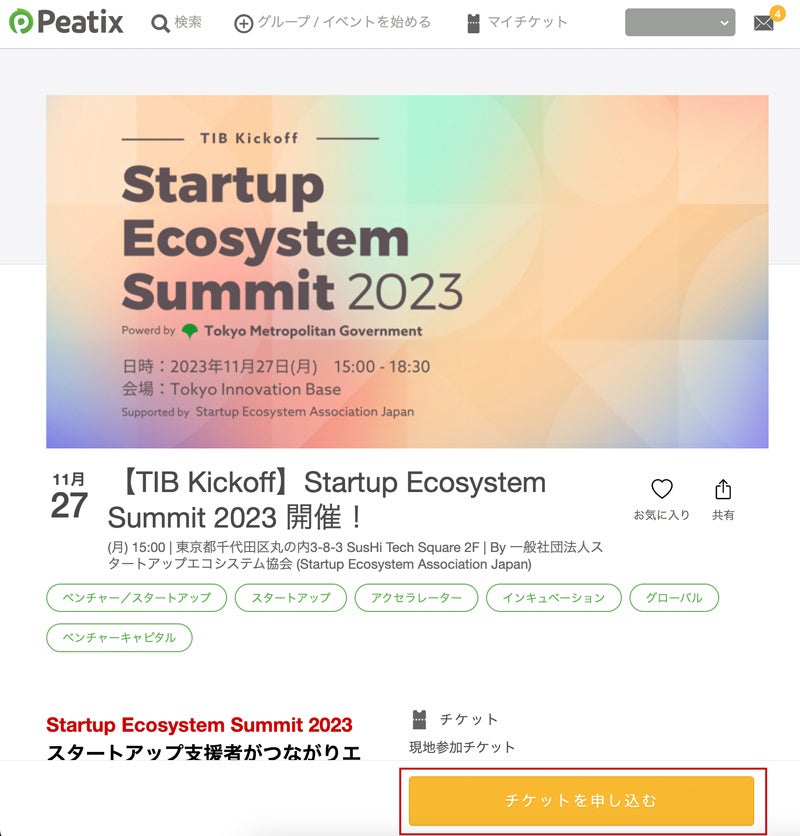The height and width of the screenshot is (836, 800).
Task: Favorite the event with the heart icon
Action: click(x=661, y=489)
